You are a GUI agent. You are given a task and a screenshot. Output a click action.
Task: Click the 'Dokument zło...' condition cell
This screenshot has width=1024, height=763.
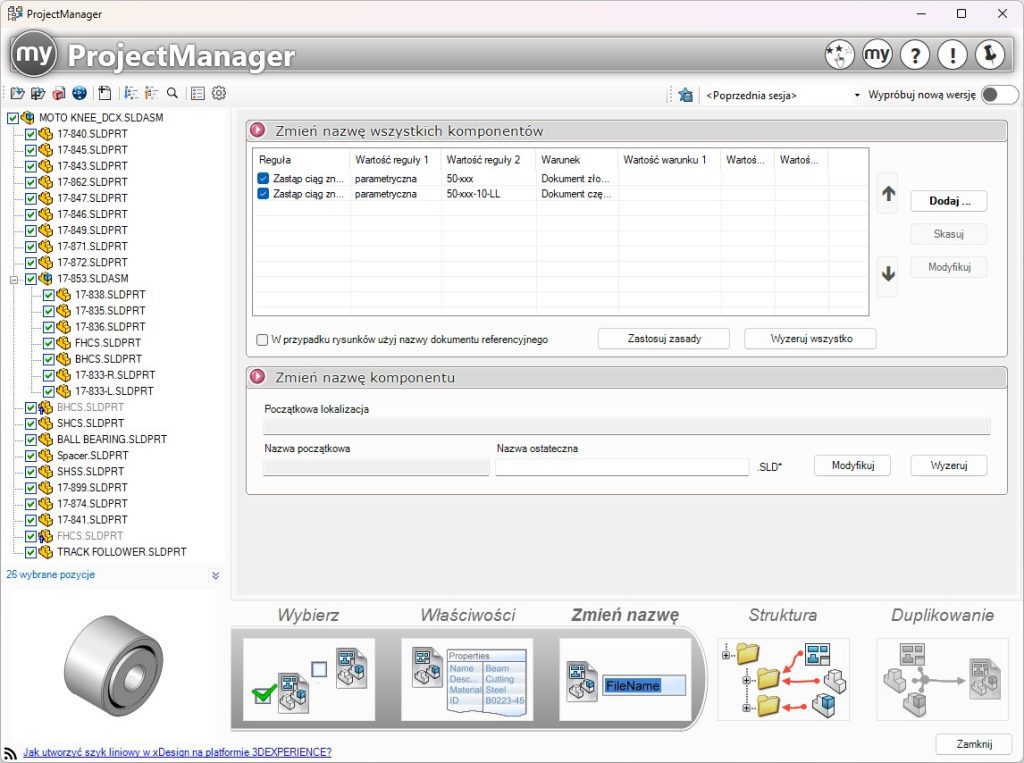(577, 178)
